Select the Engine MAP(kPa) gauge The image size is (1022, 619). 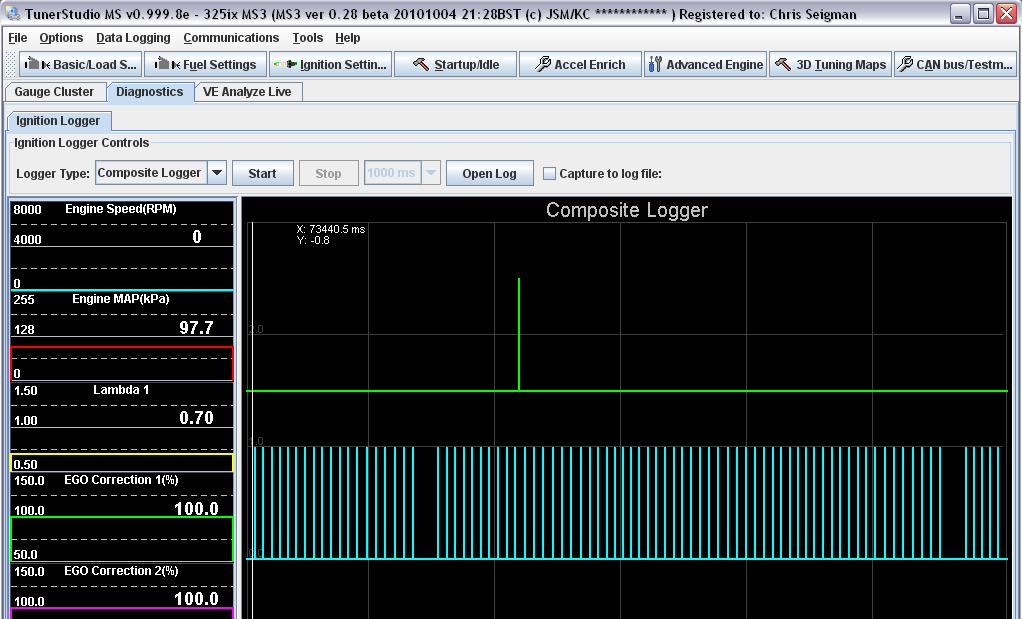pyautogui.click(x=122, y=336)
